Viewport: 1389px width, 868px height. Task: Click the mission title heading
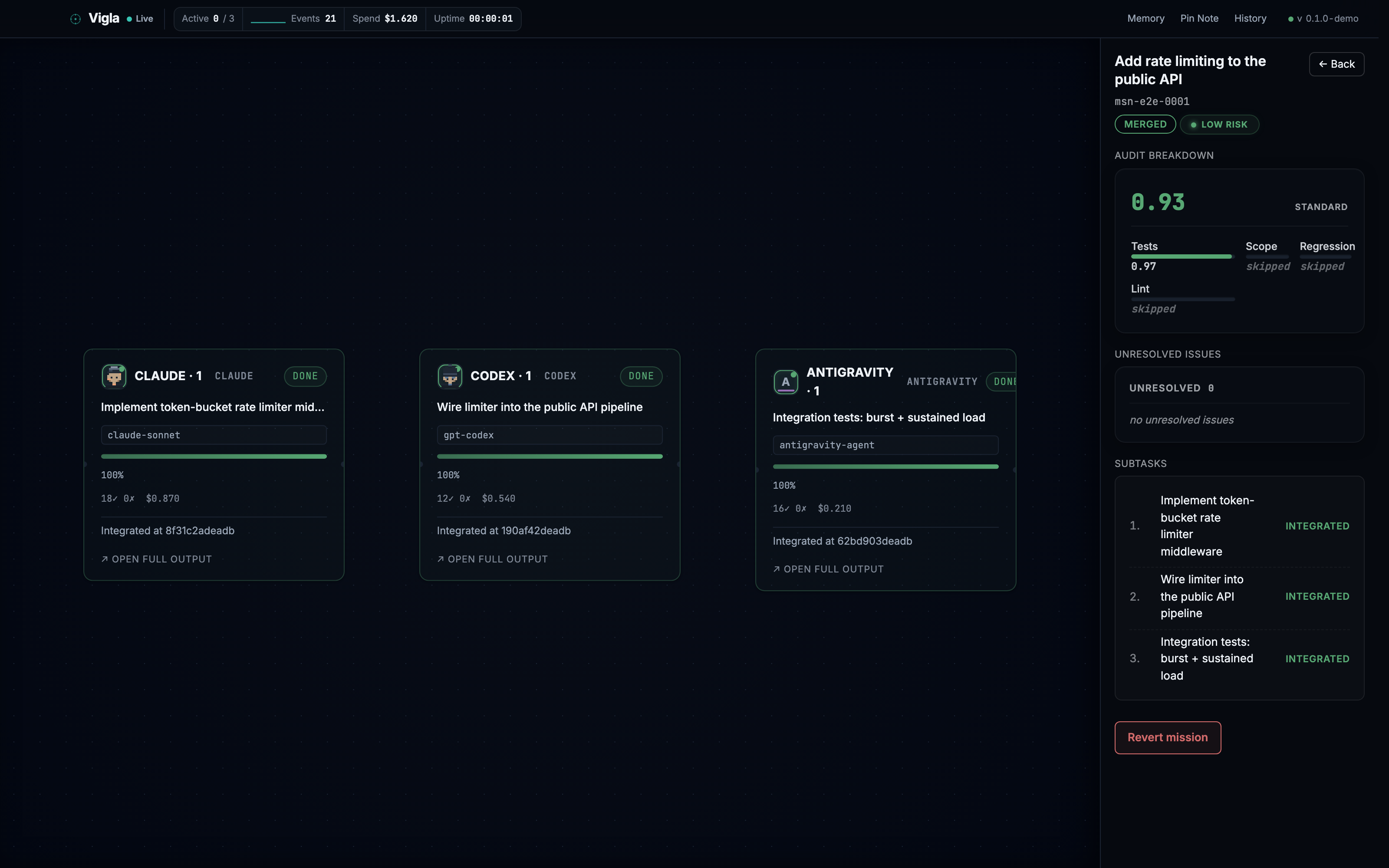tap(1190, 71)
